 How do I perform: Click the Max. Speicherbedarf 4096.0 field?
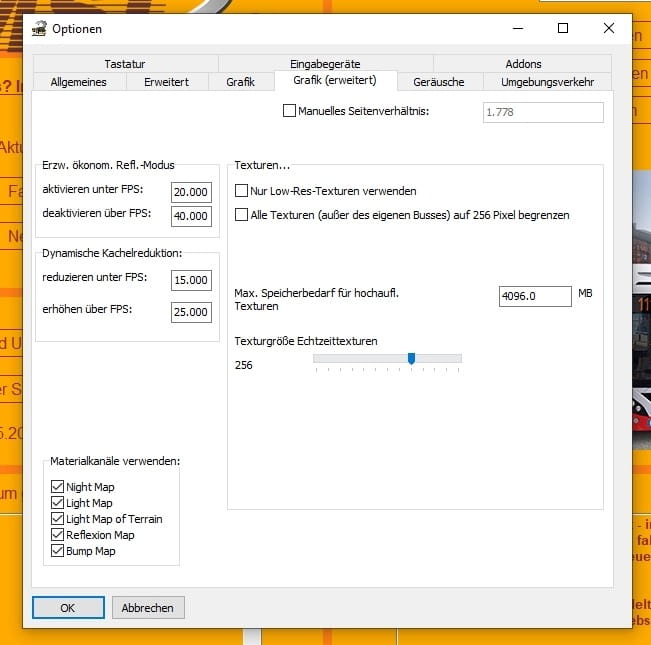pyautogui.click(x=534, y=296)
